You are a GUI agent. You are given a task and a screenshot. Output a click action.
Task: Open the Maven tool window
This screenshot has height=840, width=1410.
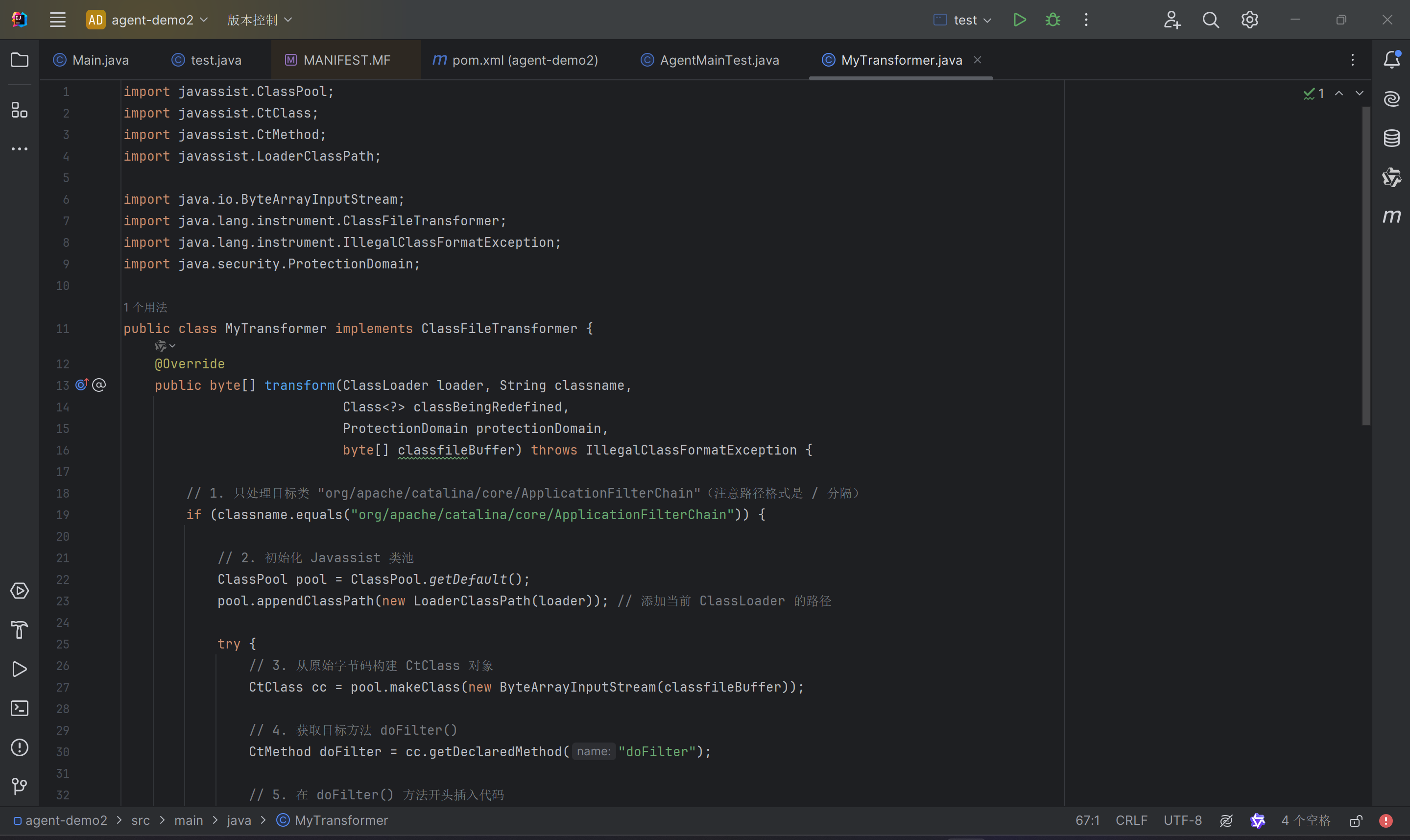coord(1391,216)
